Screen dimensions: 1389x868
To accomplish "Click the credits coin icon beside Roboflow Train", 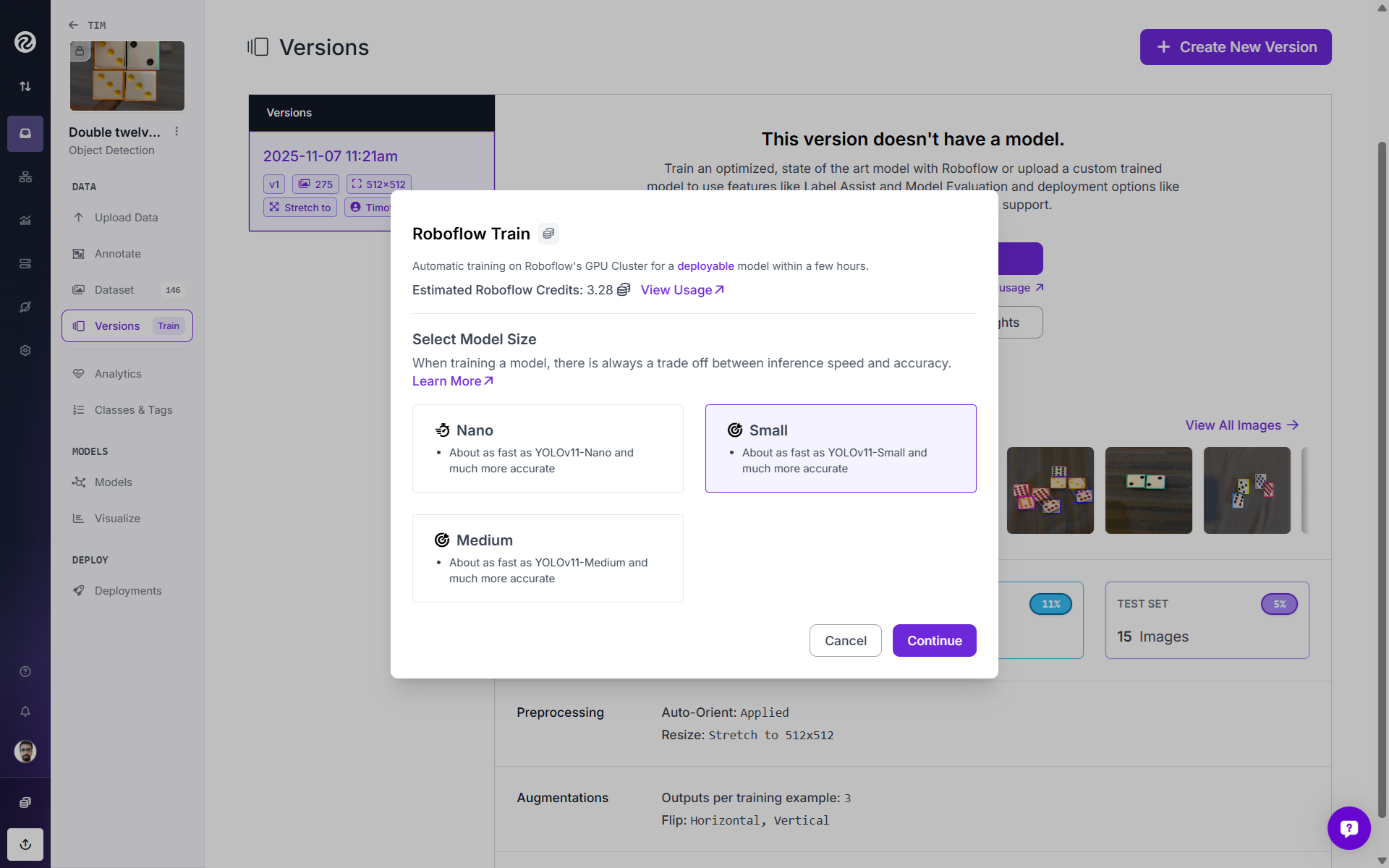I will 548,234.
